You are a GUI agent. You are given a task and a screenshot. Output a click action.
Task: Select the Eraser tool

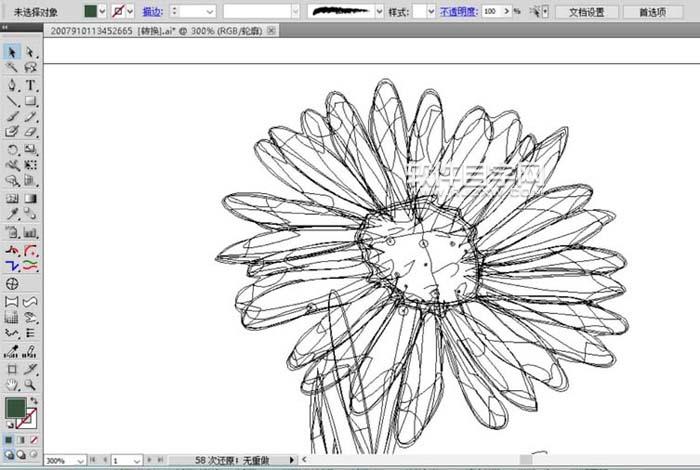pyautogui.click(x=30, y=132)
